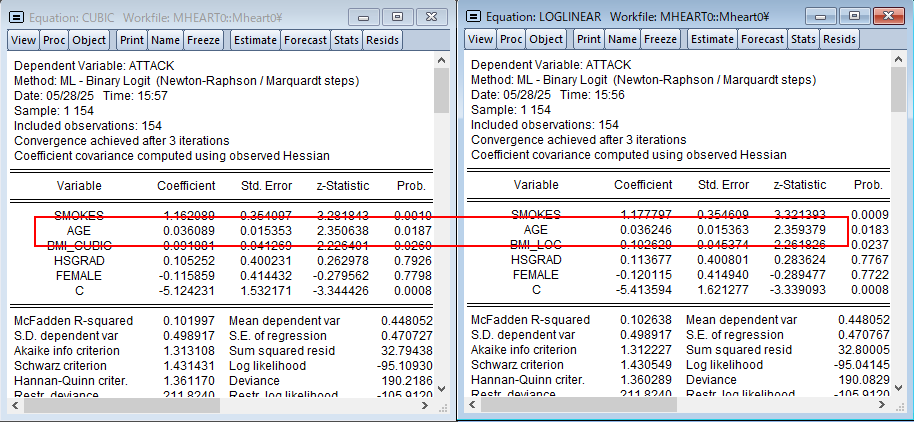Show Stats view in CUBIC window
This screenshot has width=914, height=422.
tap(346, 40)
